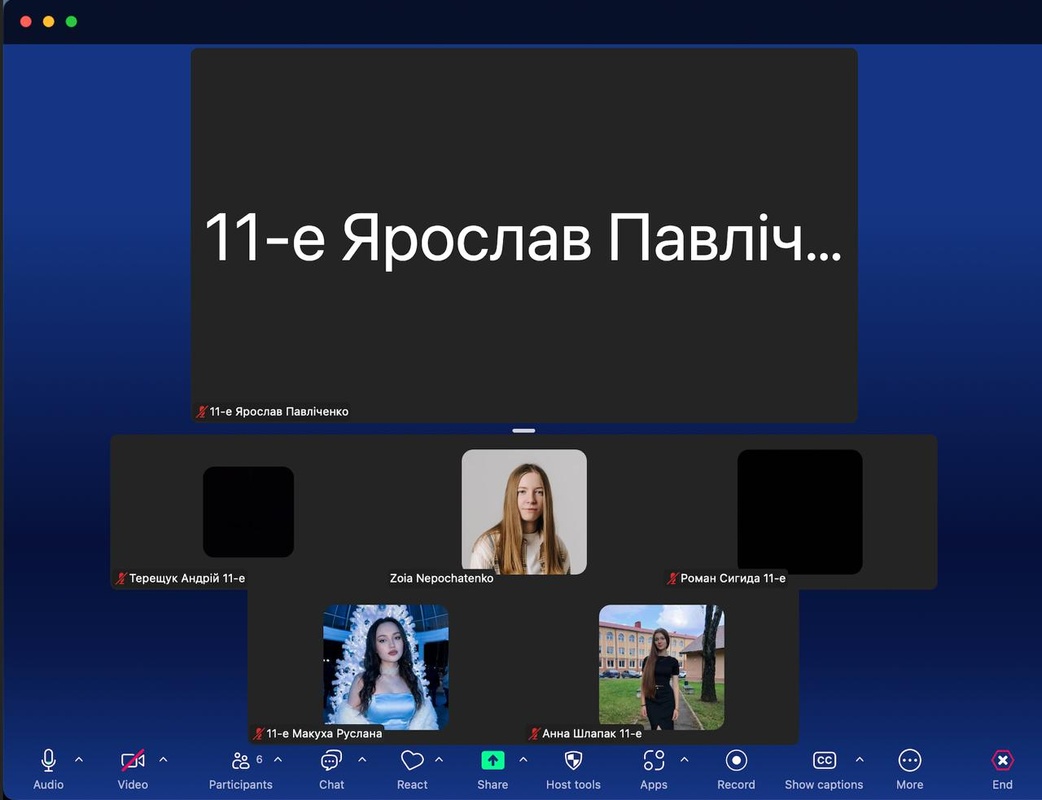Viewport: 1042px width, 800px height.
Task: Click the React heart icon
Action: tap(412, 762)
